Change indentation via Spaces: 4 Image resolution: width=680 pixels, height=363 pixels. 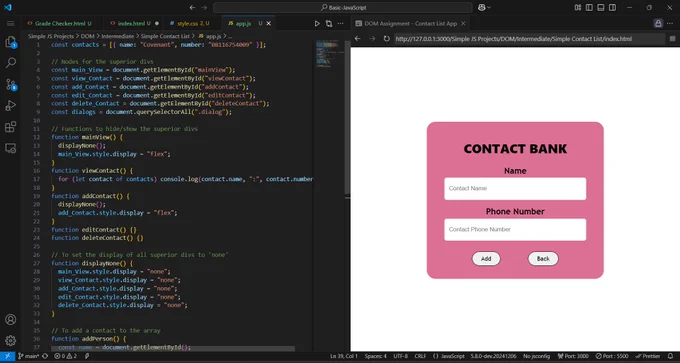[x=375, y=356]
